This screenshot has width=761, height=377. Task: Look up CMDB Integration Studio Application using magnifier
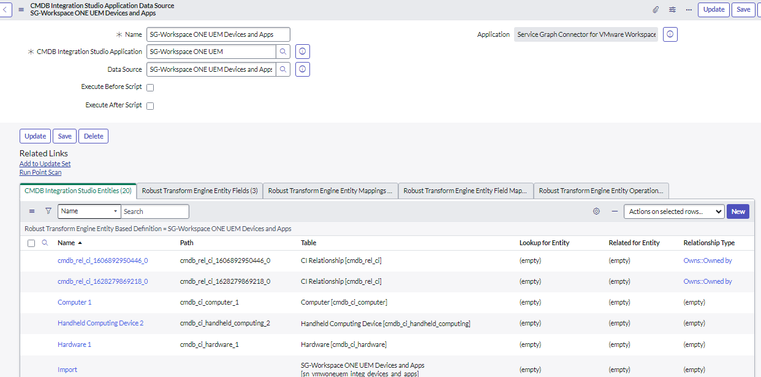coord(283,51)
